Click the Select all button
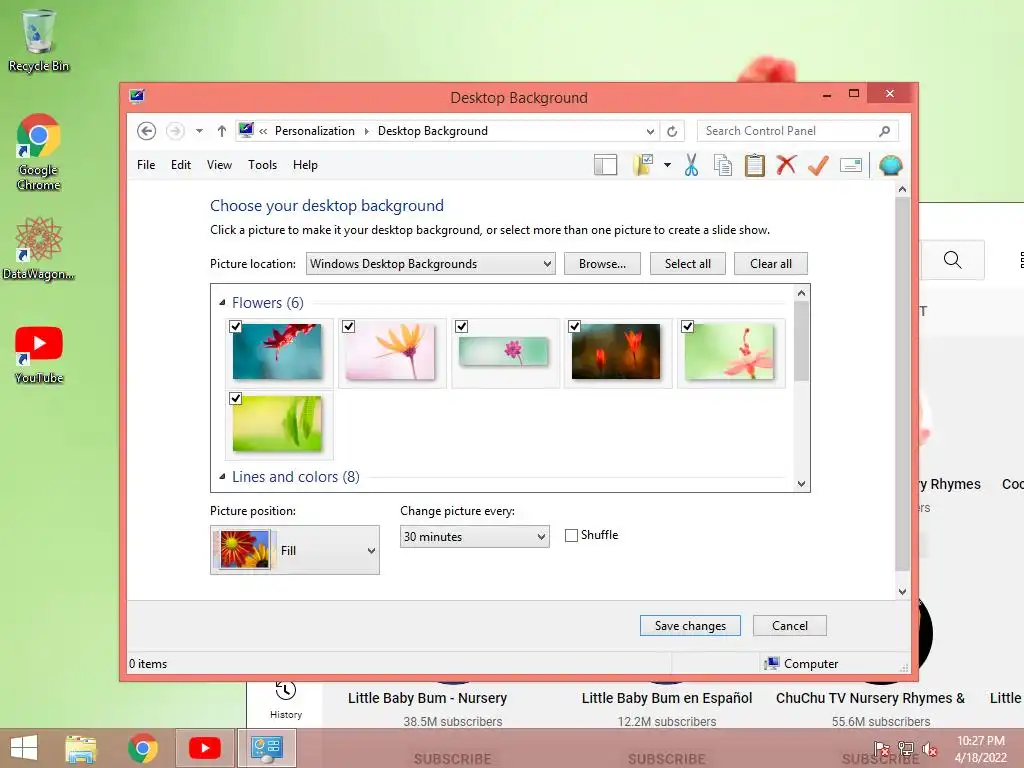The image size is (1024, 768). pos(688,264)
